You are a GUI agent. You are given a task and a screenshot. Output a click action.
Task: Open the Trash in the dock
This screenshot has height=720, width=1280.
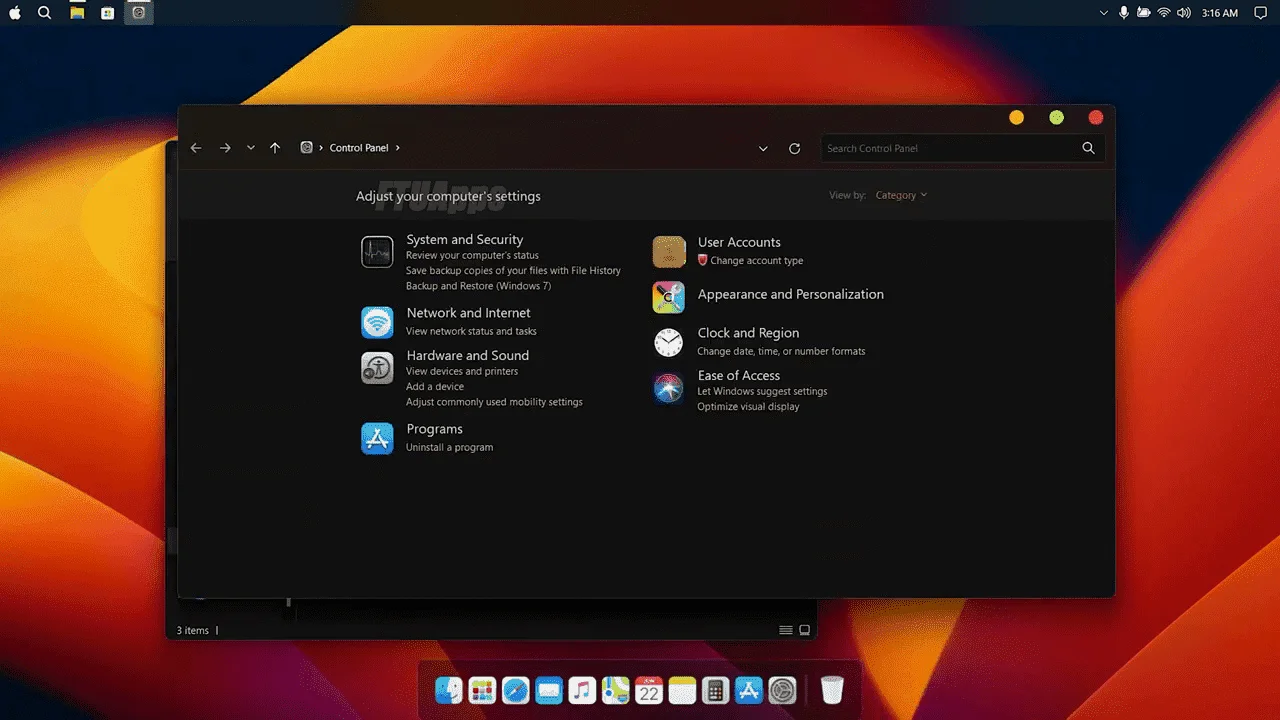(x=832, y=690)
